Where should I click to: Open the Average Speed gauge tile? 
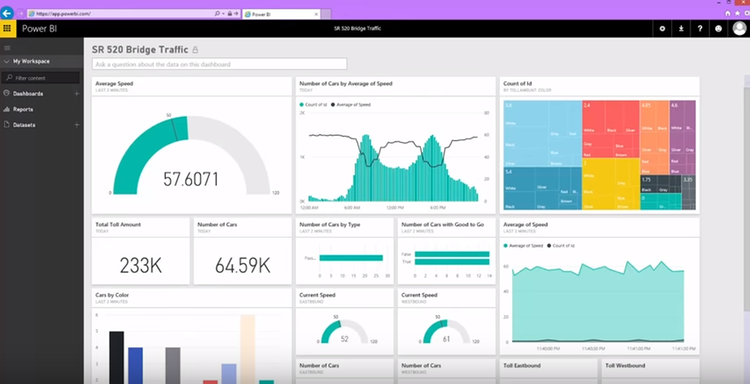[191, 145]
